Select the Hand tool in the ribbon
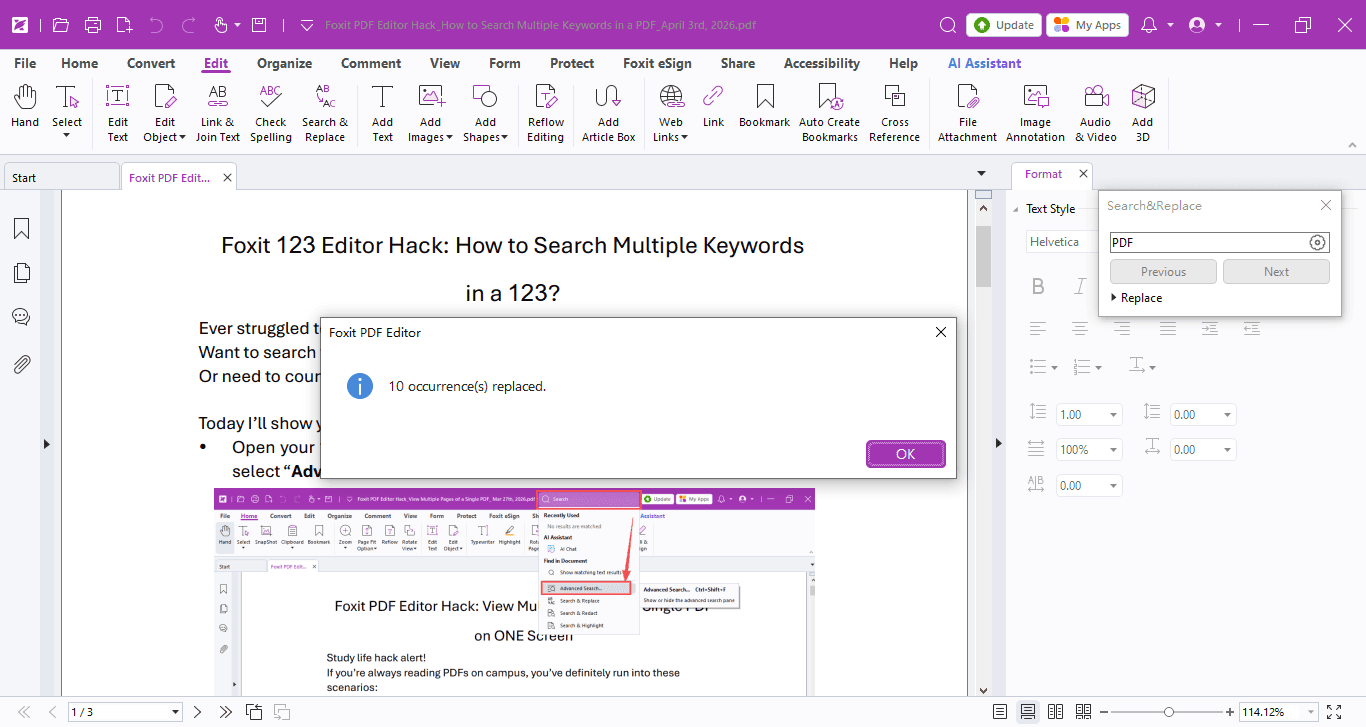The height and width of the screenshot is (727, 1366). coord(25,108)
